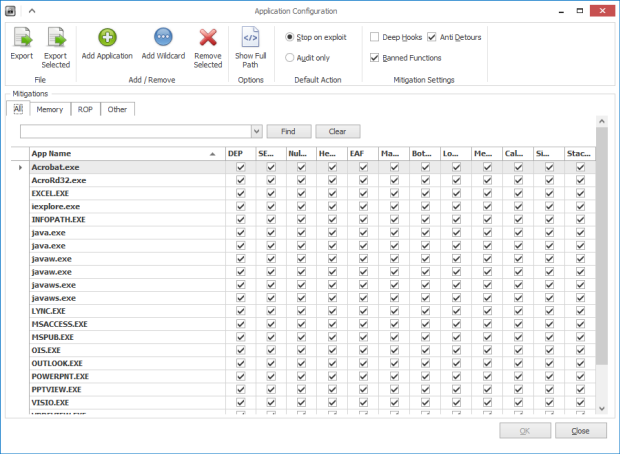Click the greyed OK button

tap(525, 431)
